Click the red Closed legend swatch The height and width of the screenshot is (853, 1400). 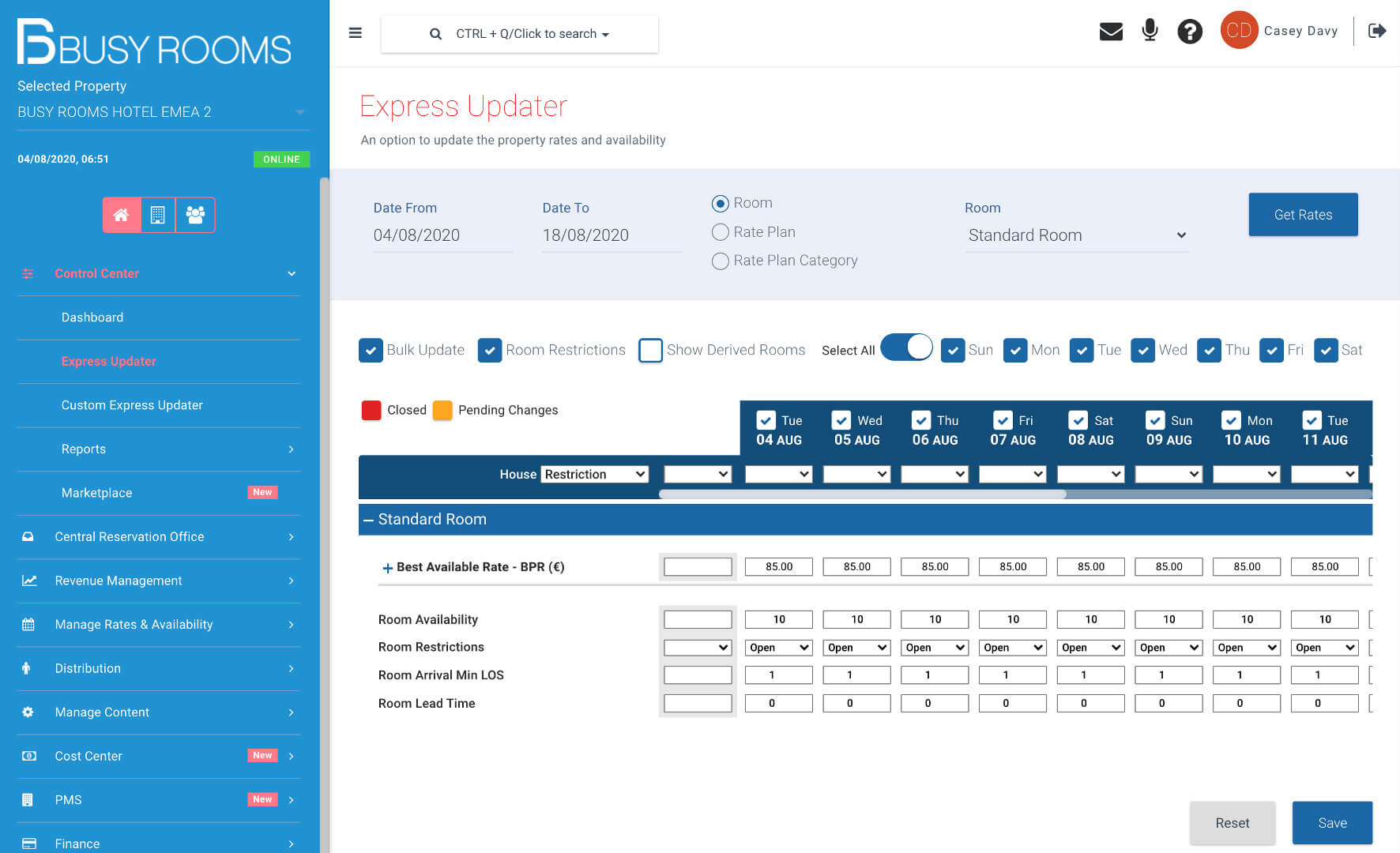click(x=371, y=410)
